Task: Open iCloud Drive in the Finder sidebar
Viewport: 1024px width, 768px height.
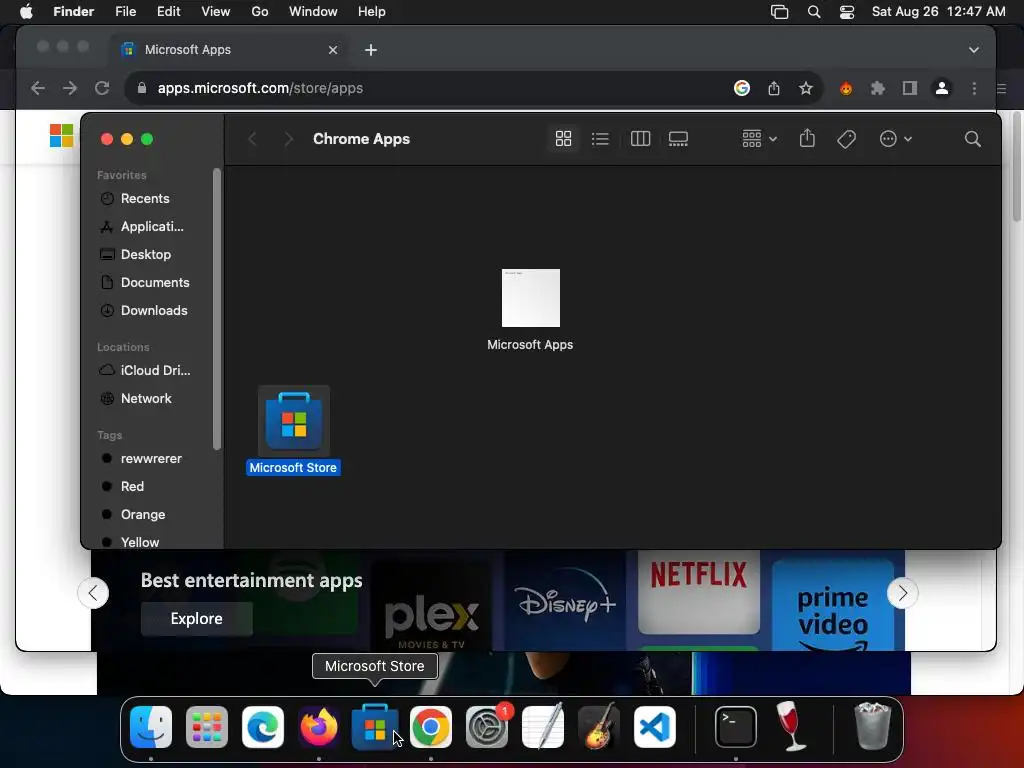Action: [155, 370]
